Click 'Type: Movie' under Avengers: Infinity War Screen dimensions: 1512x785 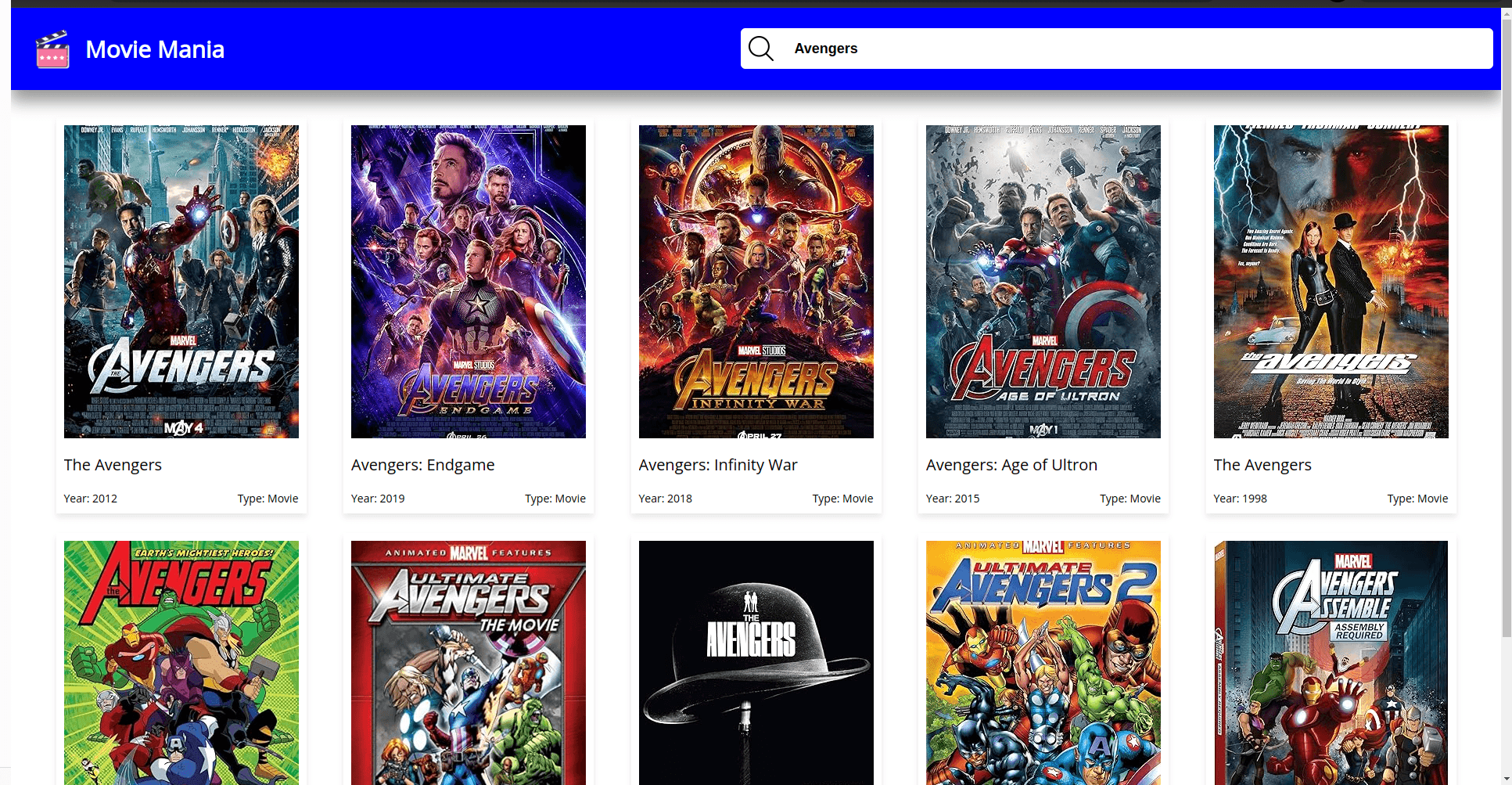842,499
